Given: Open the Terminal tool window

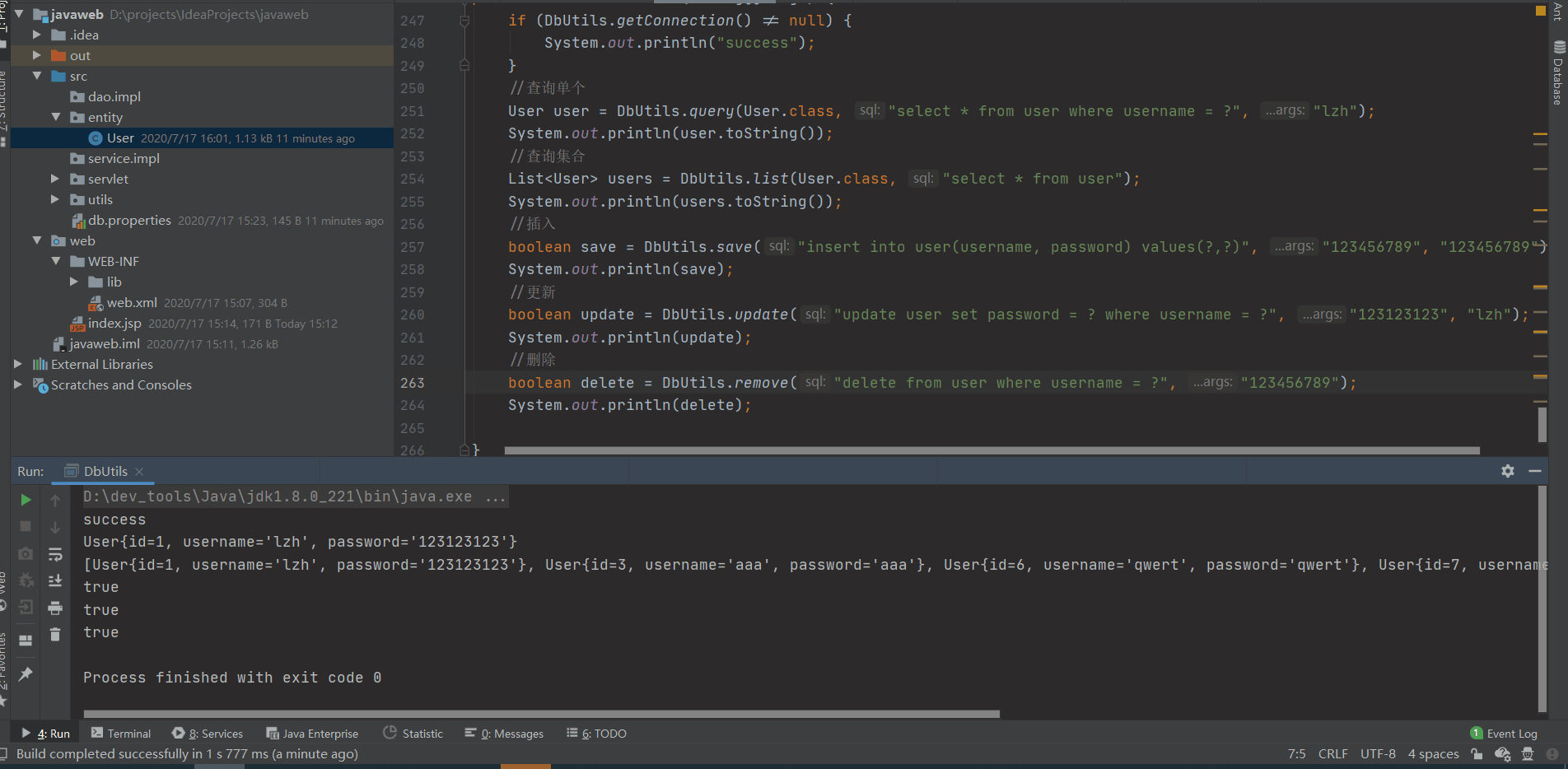Looking at the screenshot, I should coord(121,734).
